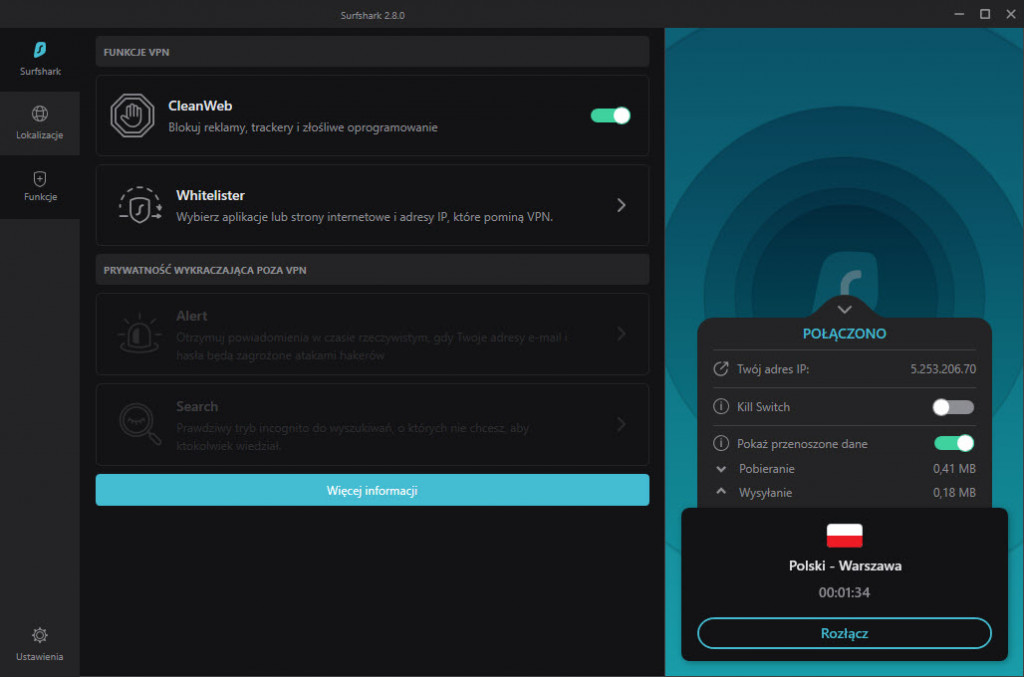The image size is (1024, 677).
Task: Click the POŁĄCZONO status label
Action: coord(844,334)
